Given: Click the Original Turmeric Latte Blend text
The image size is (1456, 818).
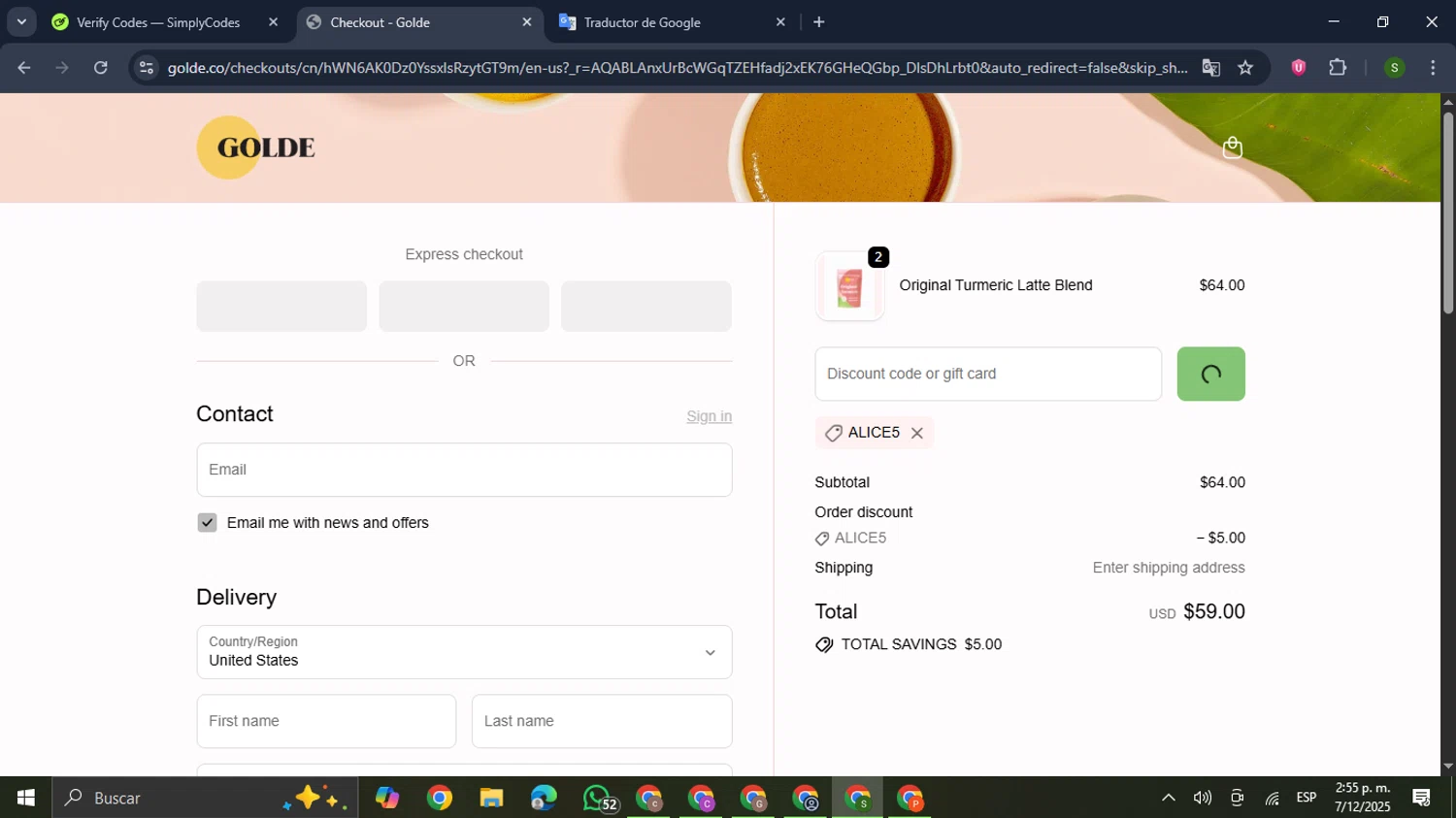Looking at the screenshot, I should pyautogui.click(x=996, y=285).
